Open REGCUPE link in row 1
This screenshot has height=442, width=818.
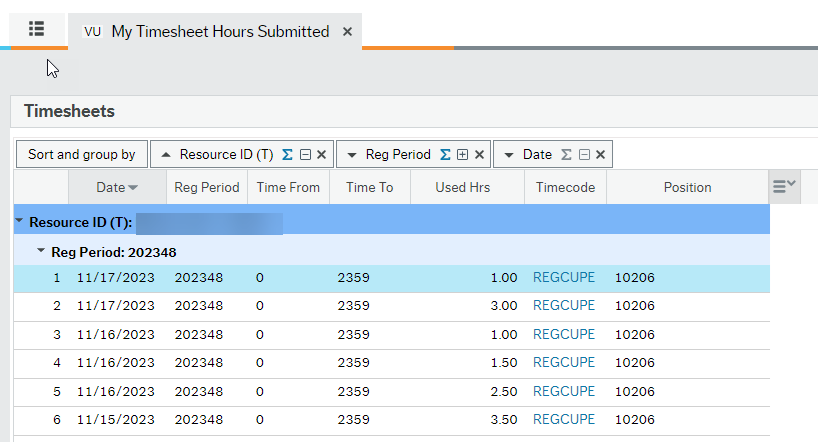(x=564, y=277)
